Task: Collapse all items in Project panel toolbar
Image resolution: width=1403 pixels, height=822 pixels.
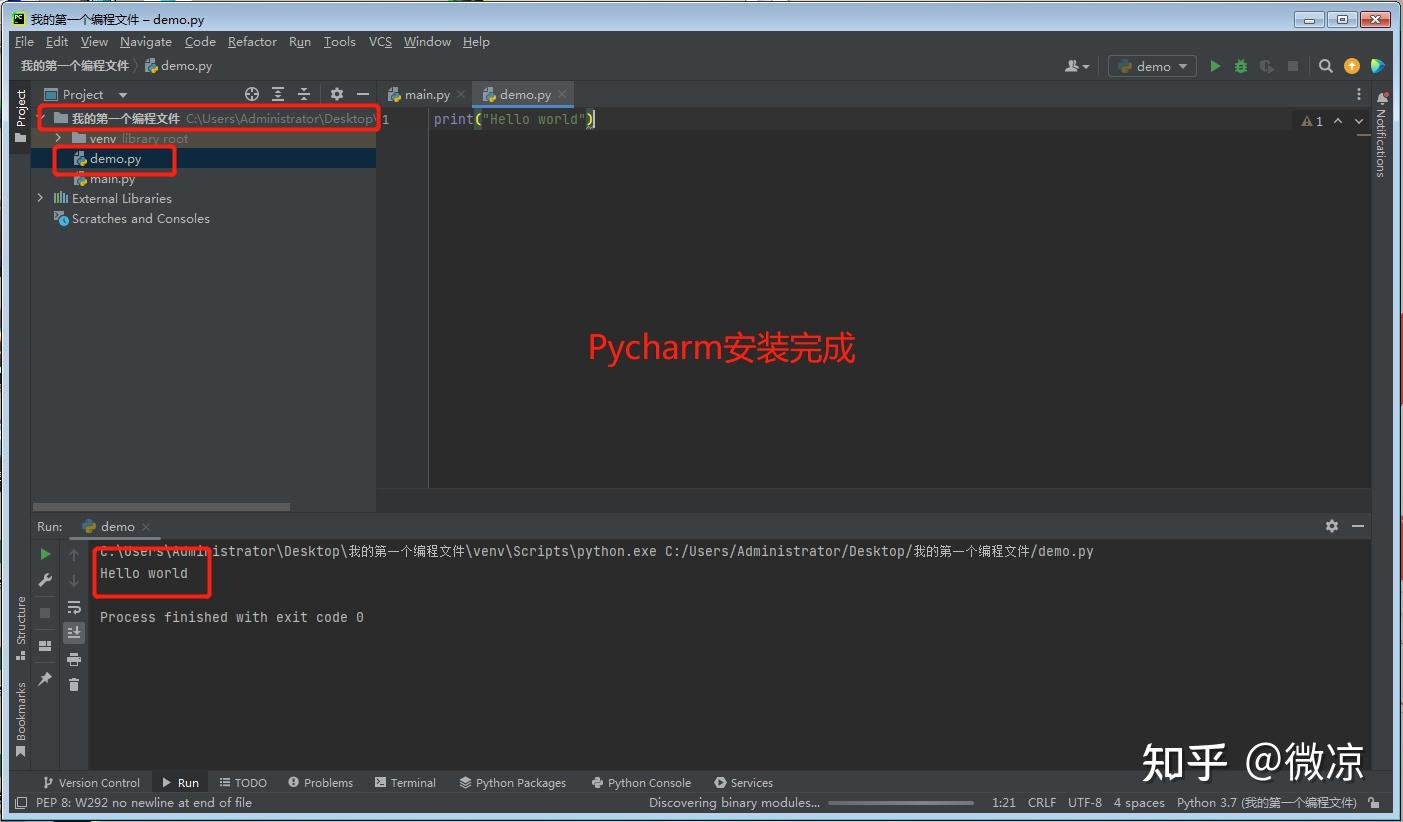Action: (x=304, y=94)
